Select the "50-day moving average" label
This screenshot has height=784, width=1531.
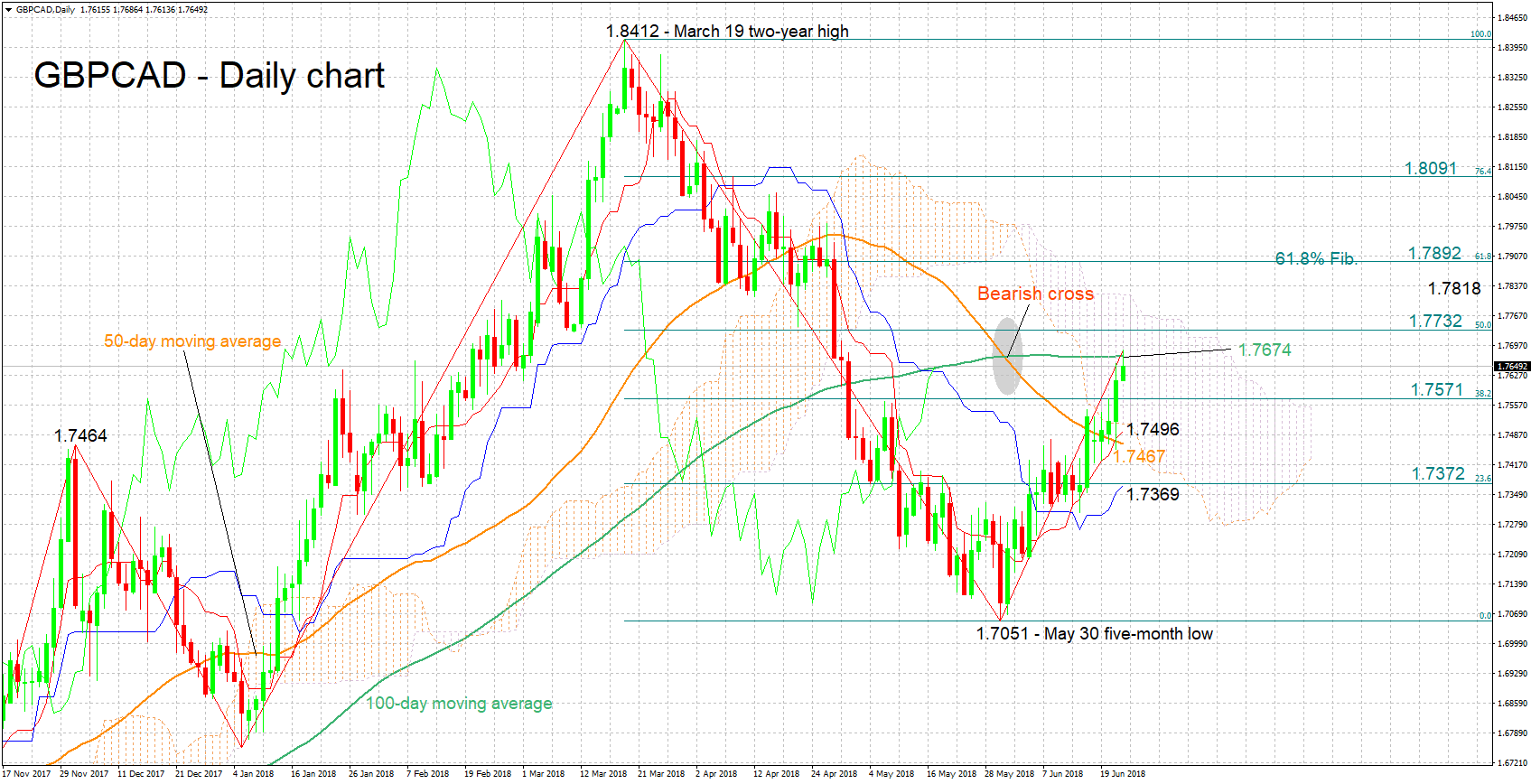[192, 341]
